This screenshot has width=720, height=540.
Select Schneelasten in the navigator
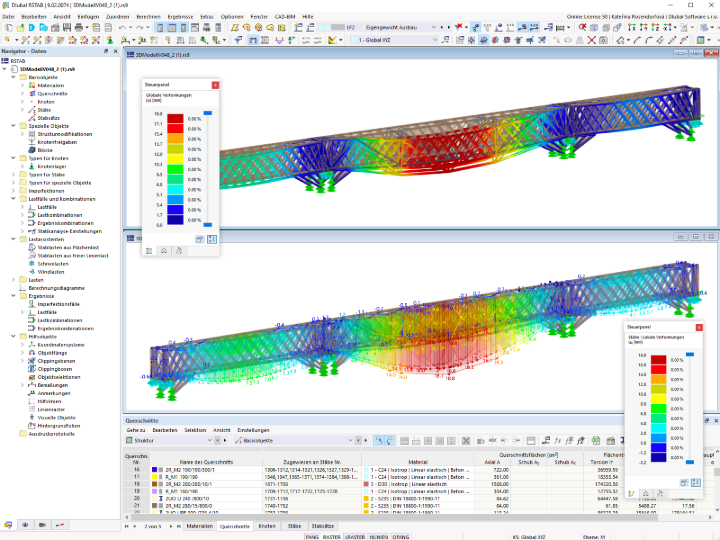[53, 264]
